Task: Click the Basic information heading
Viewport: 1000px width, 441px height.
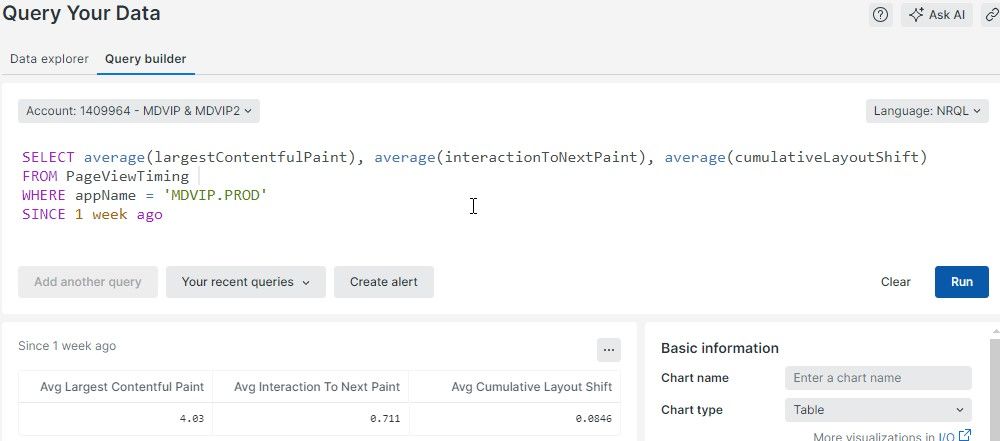Action: coord(719,348)
